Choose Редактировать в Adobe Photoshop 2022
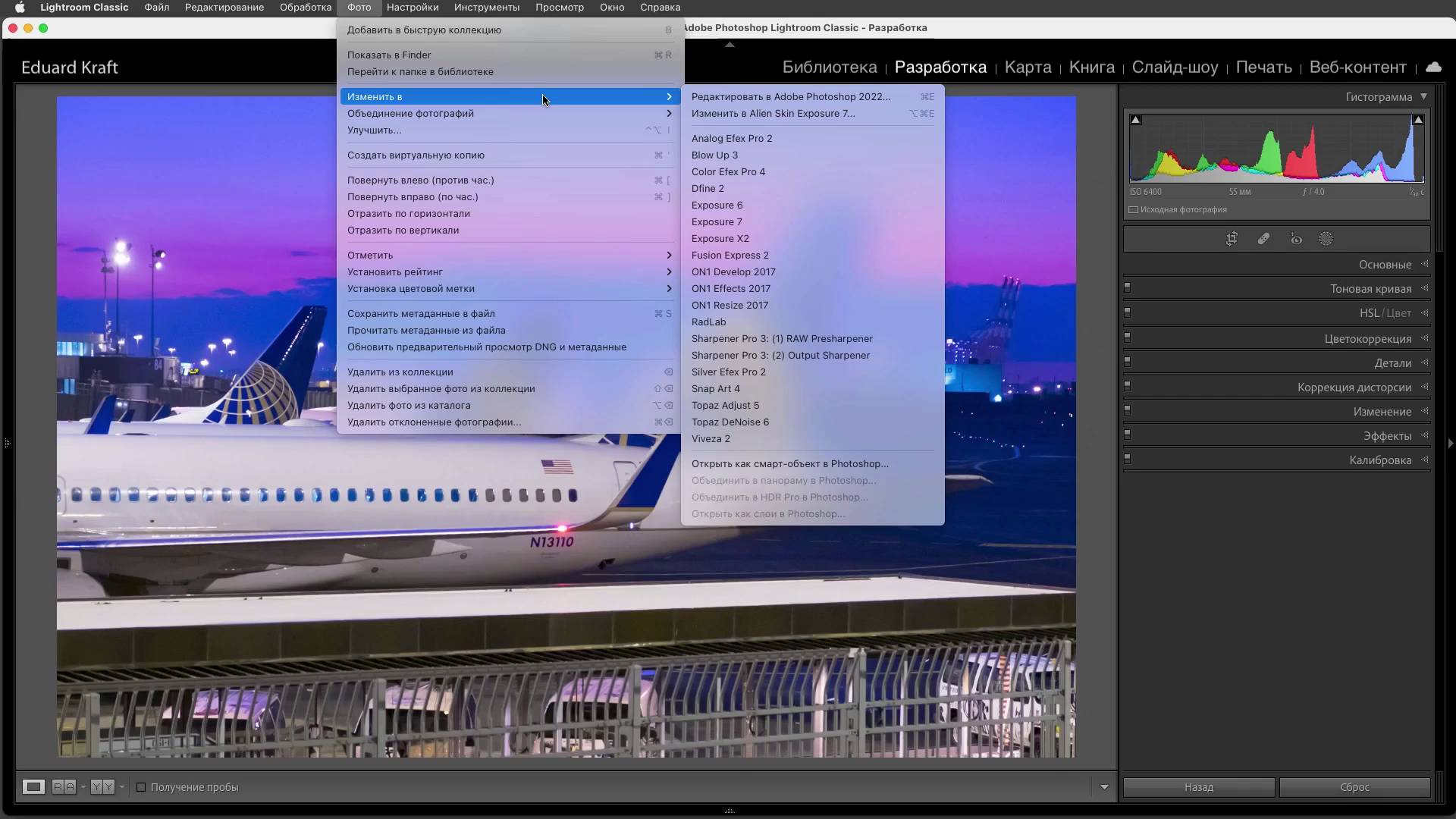 (812, 97)
